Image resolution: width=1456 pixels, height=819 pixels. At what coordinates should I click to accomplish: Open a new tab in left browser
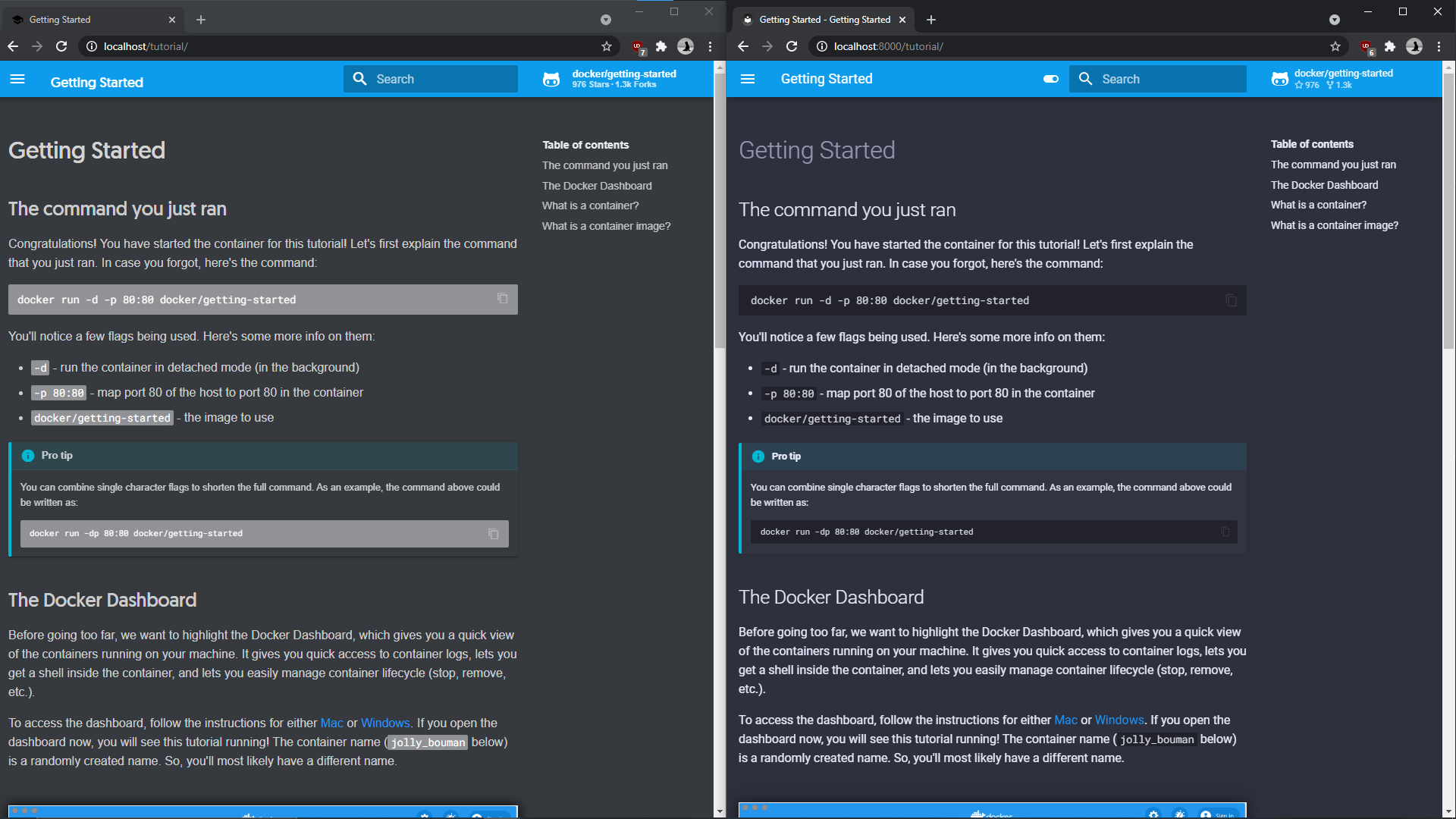(201, 20)
